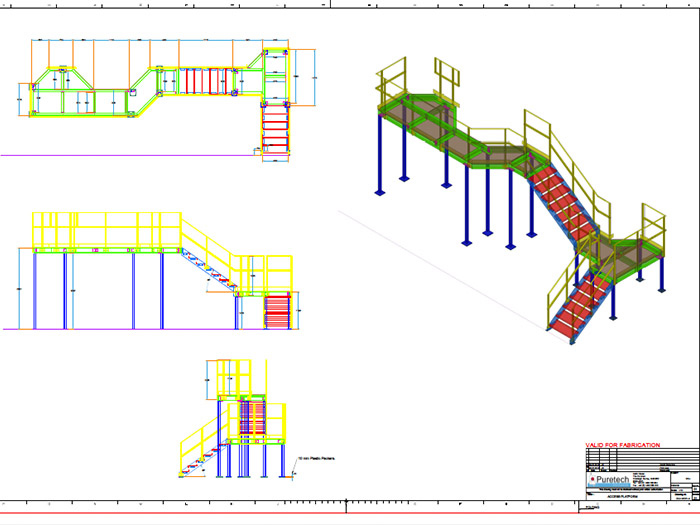Click the ACCESS PLATFORM drawing title text
This screenshot has height=525, width=700.
[x=624, y=494]
